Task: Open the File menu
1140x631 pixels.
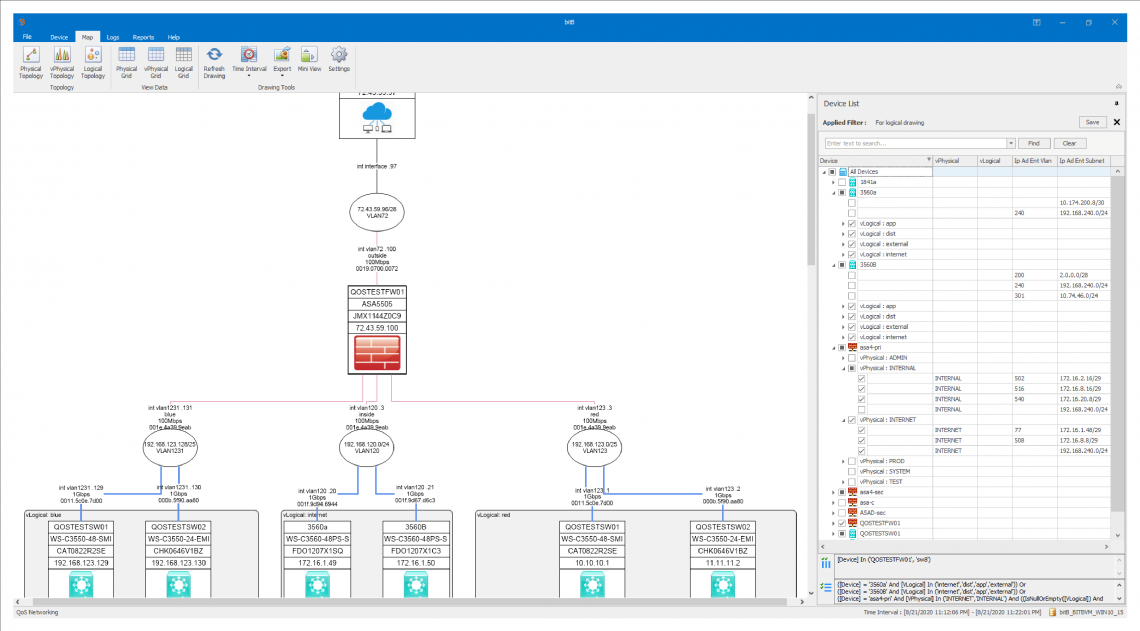Action: click(27, 36)
